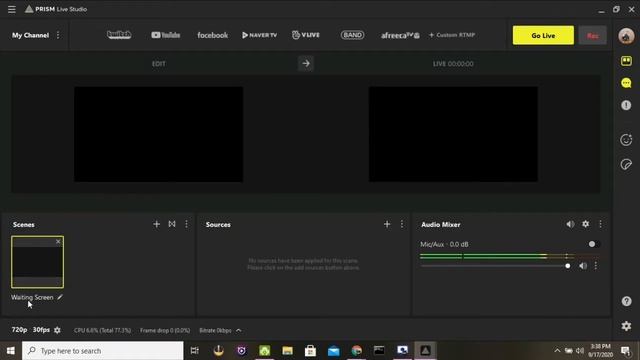640x360 pixels.
Task: Open the hamburger main menu
Action: (11, 9)
